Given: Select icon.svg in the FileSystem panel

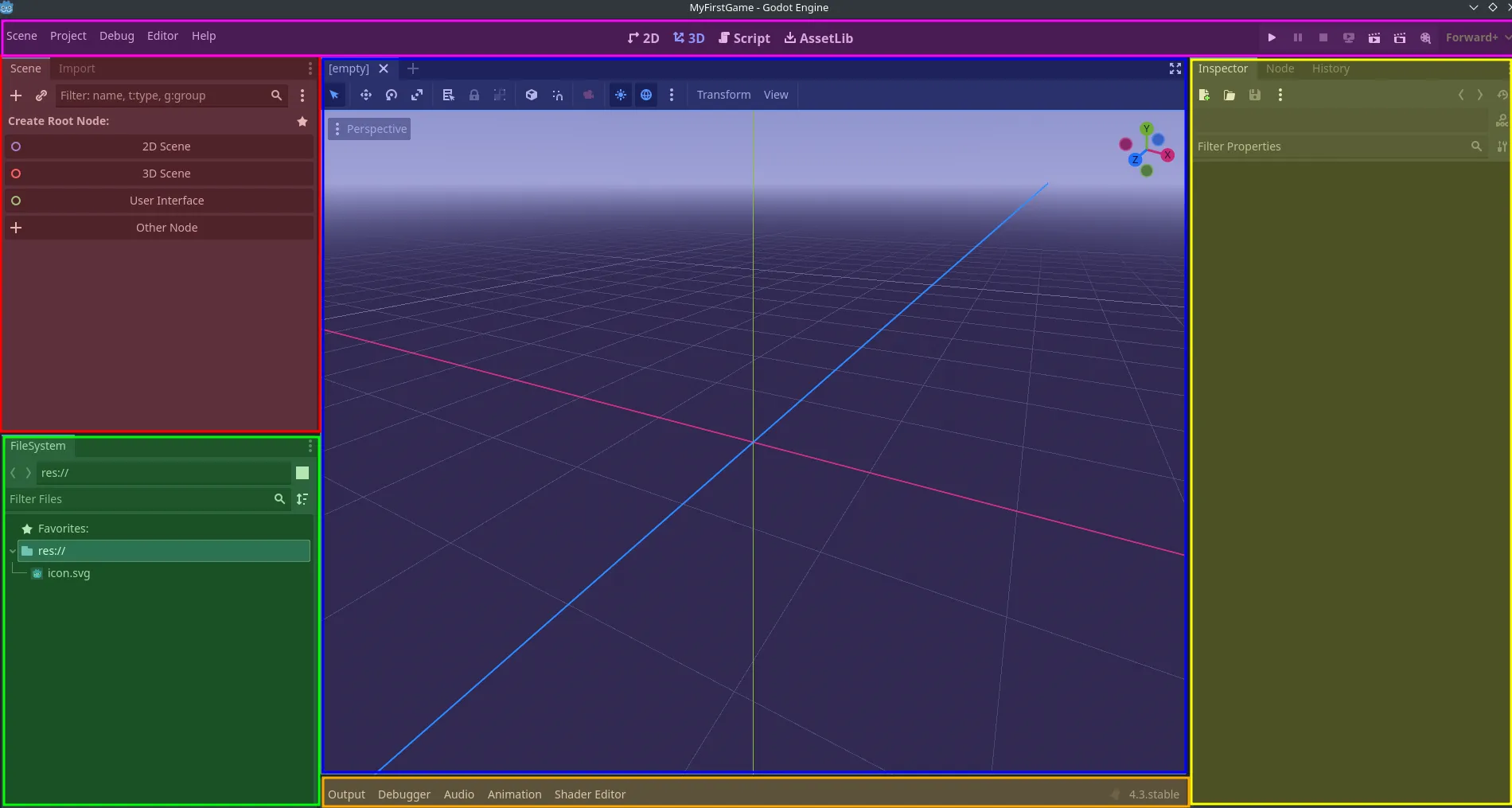Looking at the screenshot, I should pyautogui.click(x=68, y=572).
